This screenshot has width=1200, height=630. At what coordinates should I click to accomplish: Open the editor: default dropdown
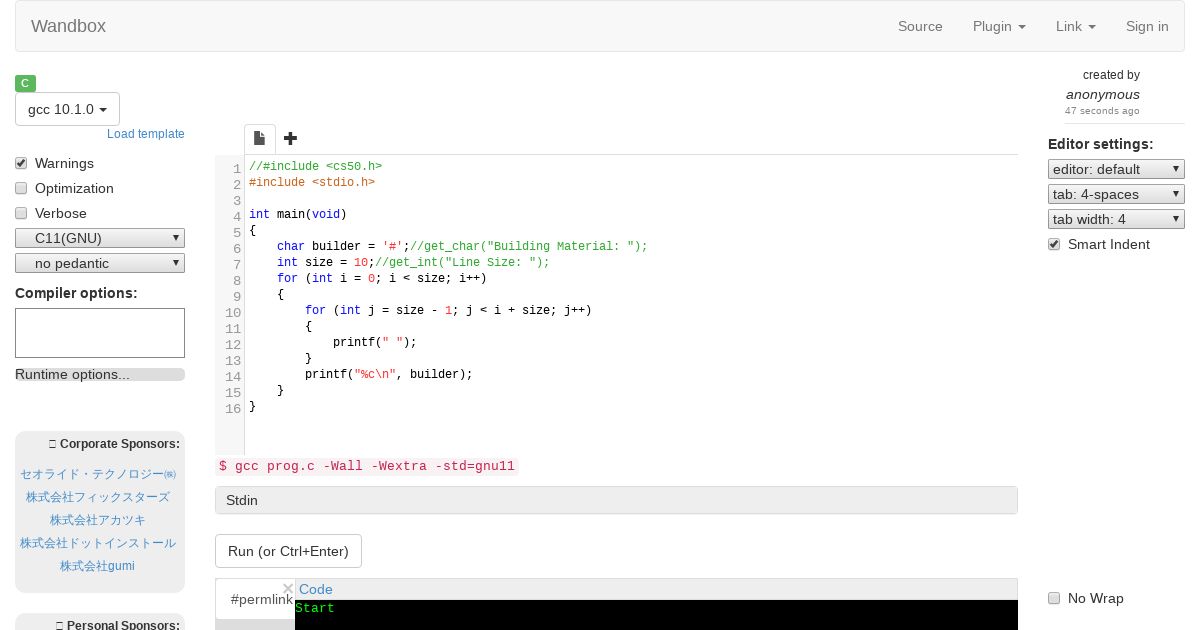point(1116,169)
